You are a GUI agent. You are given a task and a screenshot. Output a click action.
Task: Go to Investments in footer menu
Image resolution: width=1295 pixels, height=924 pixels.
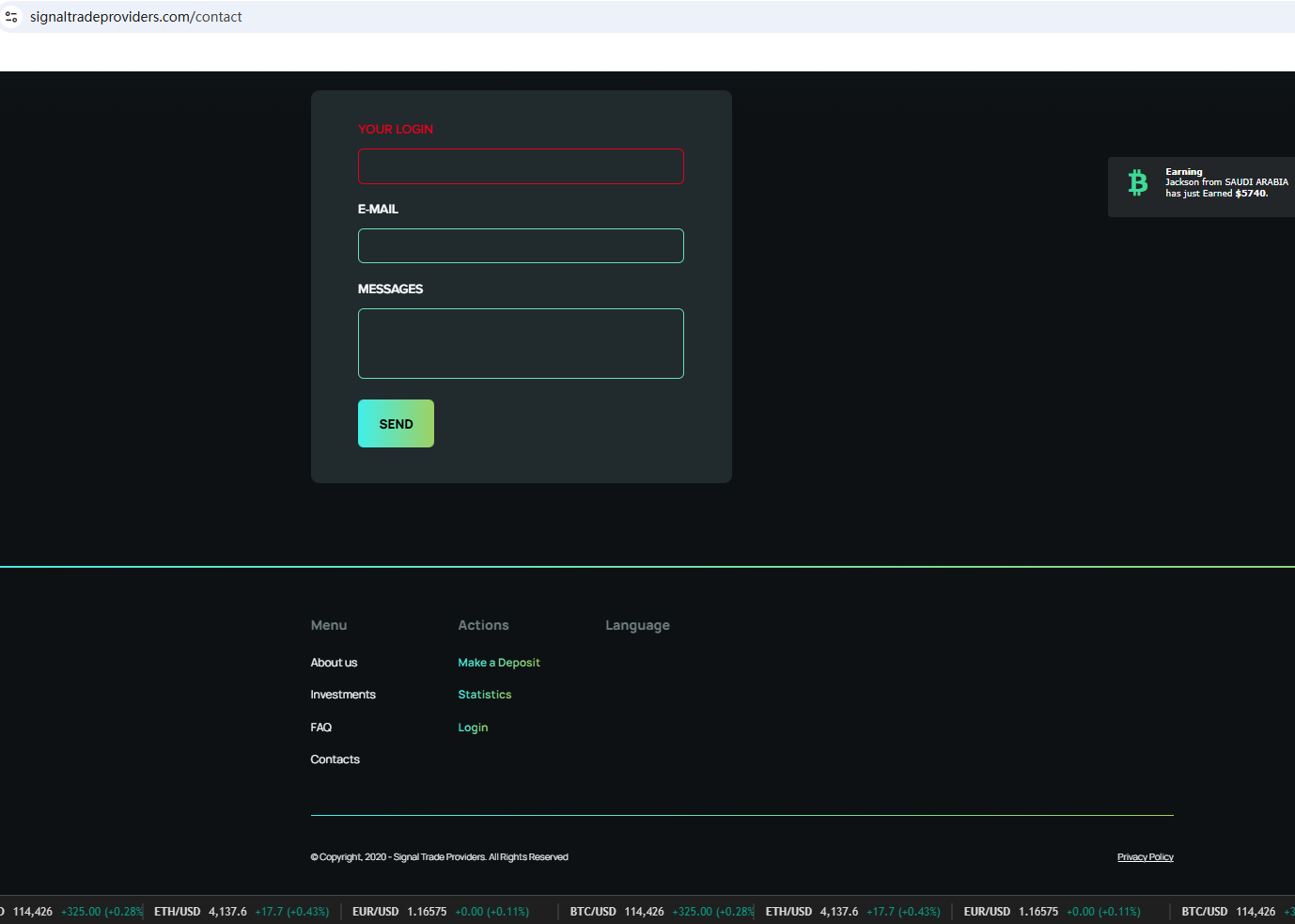tap(343, 695)
